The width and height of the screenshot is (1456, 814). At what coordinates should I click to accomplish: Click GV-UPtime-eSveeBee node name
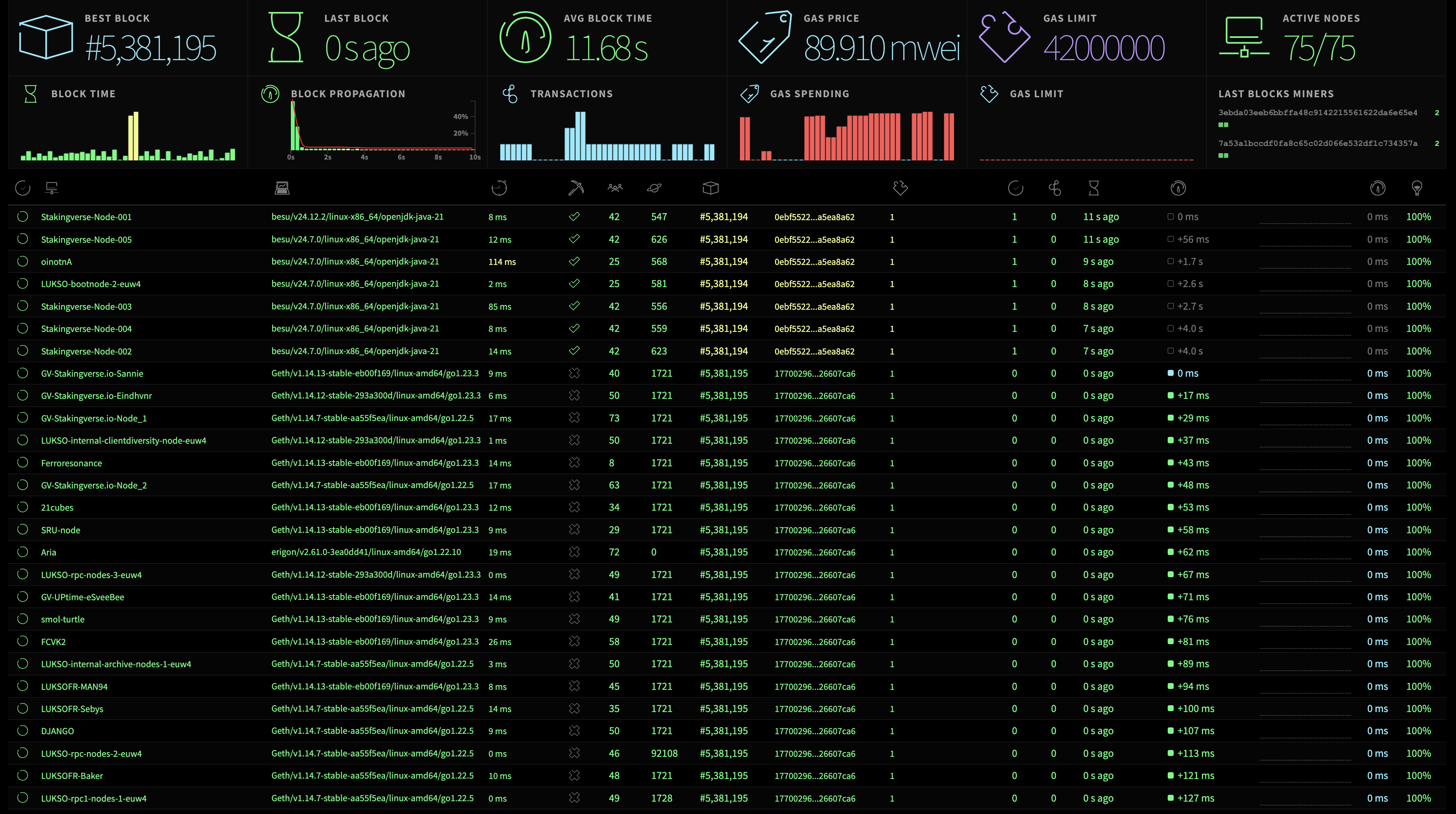[x=82, y=598]
